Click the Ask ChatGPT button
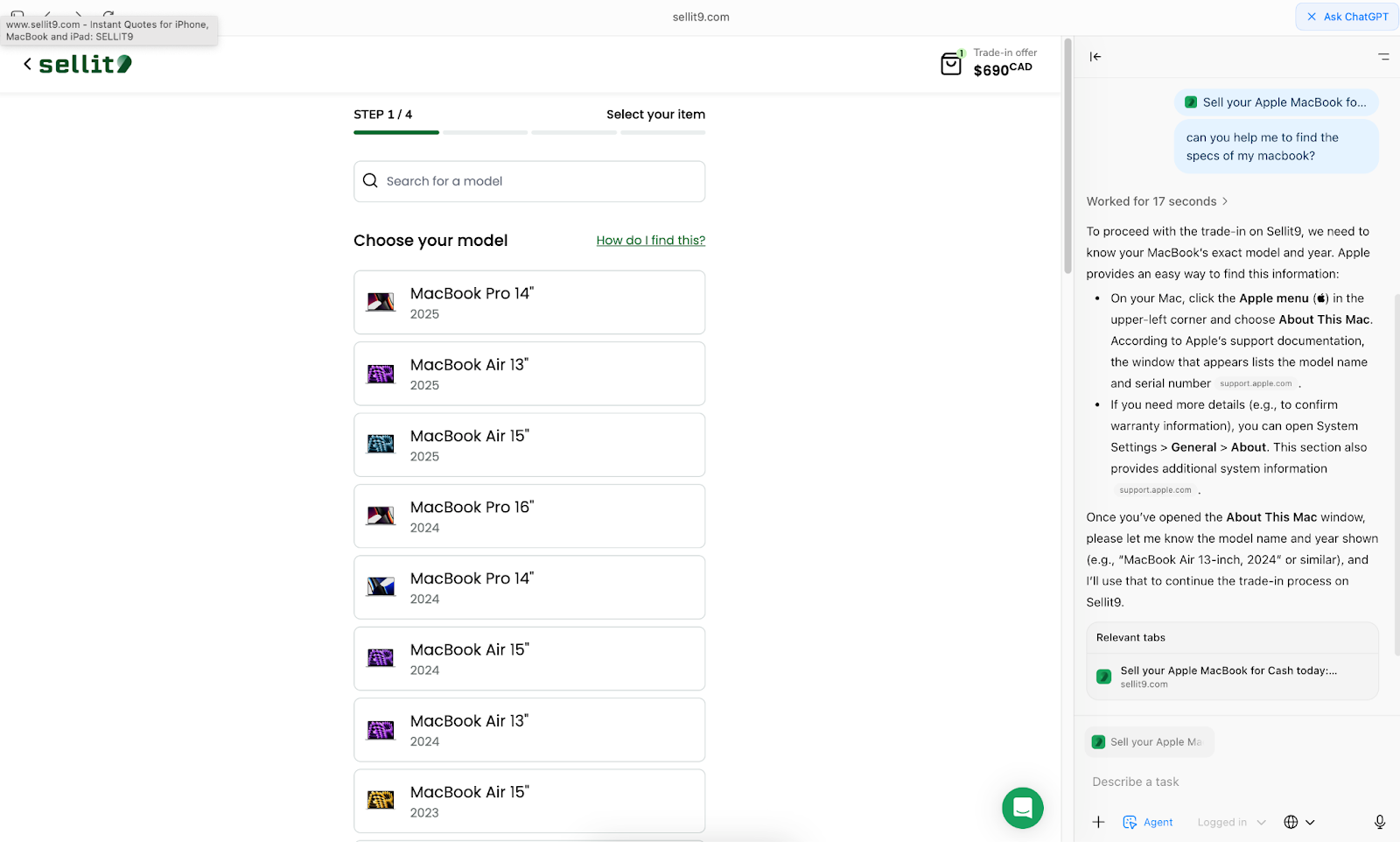1400x842 pixels. pyautogui.click(x=1347, y=17)
